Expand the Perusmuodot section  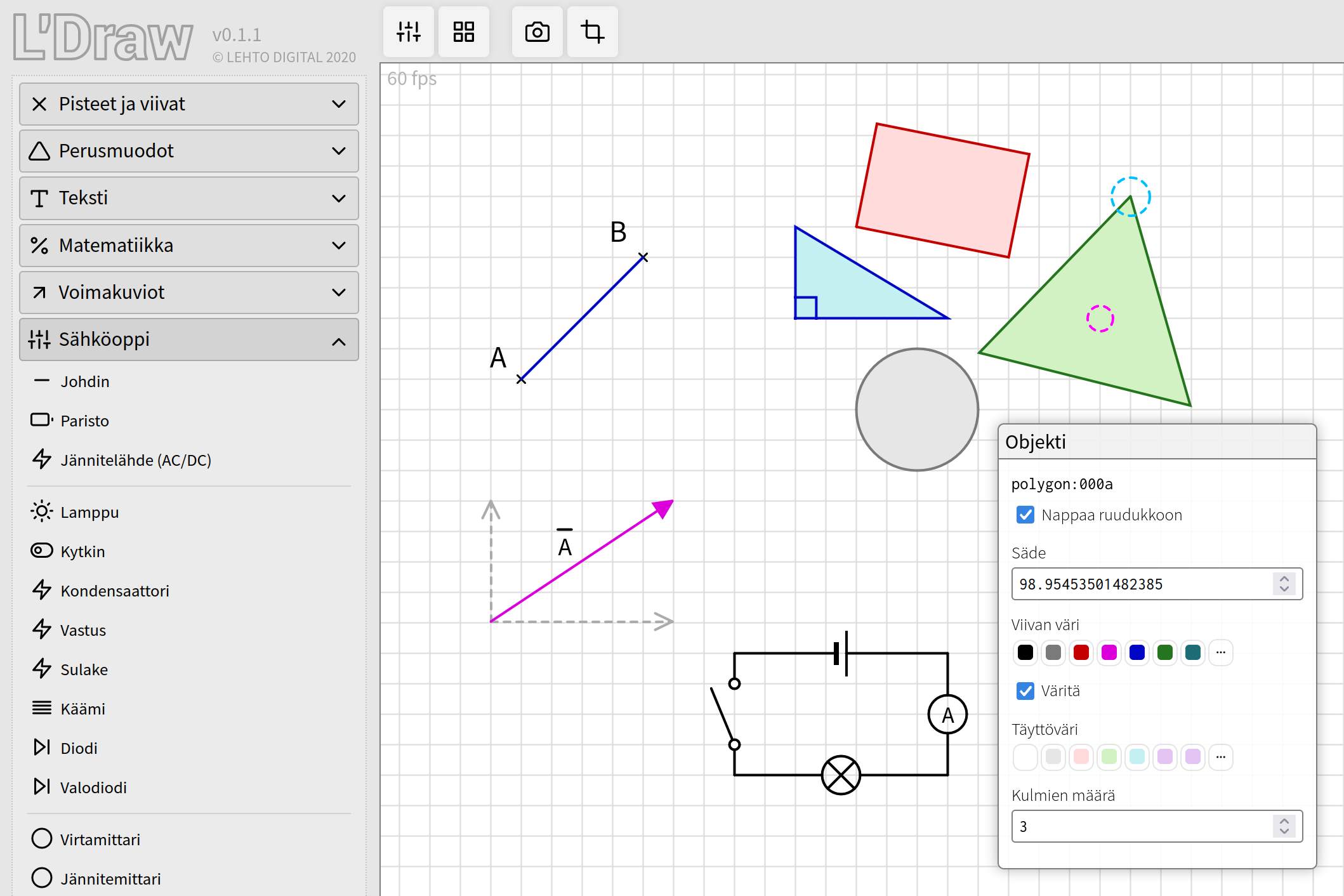pyautogui.click(x=188, y=151)
